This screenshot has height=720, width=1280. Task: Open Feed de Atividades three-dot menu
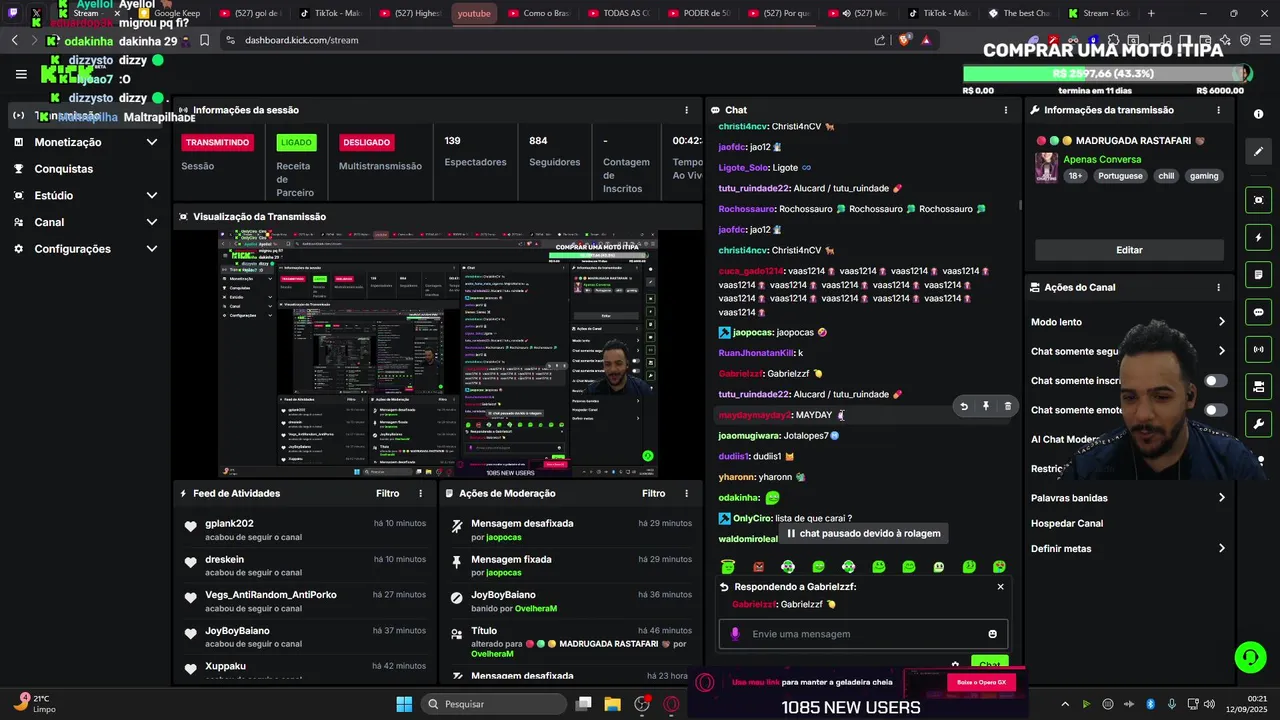[x=420, y=493]
